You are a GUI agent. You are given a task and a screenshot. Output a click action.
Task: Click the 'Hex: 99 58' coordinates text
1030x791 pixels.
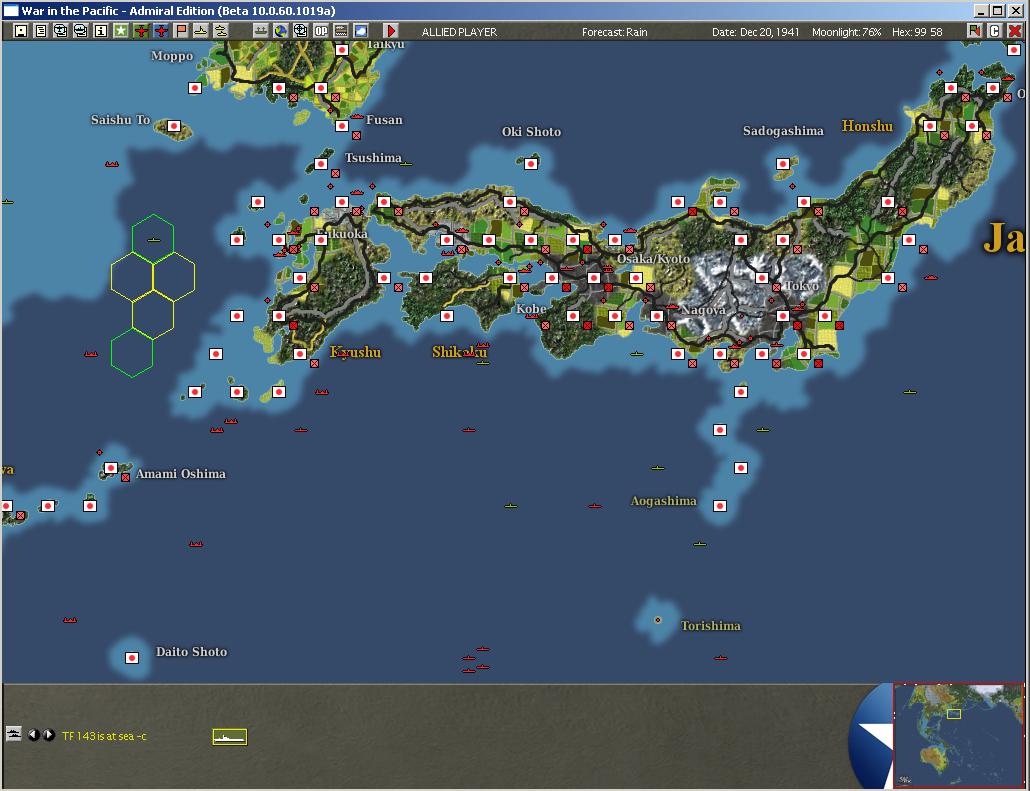[x=917, y=32]
